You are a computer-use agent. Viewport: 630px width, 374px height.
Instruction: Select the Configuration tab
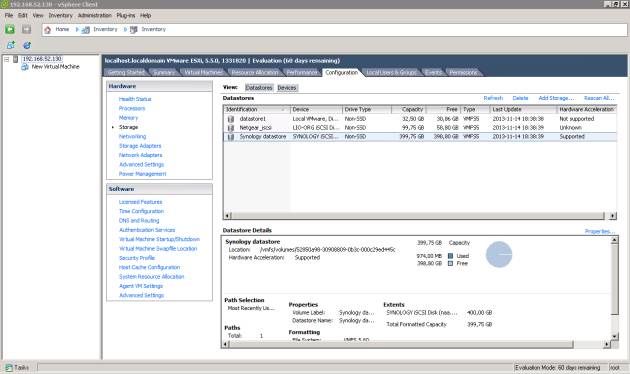(x=342, y=72)
